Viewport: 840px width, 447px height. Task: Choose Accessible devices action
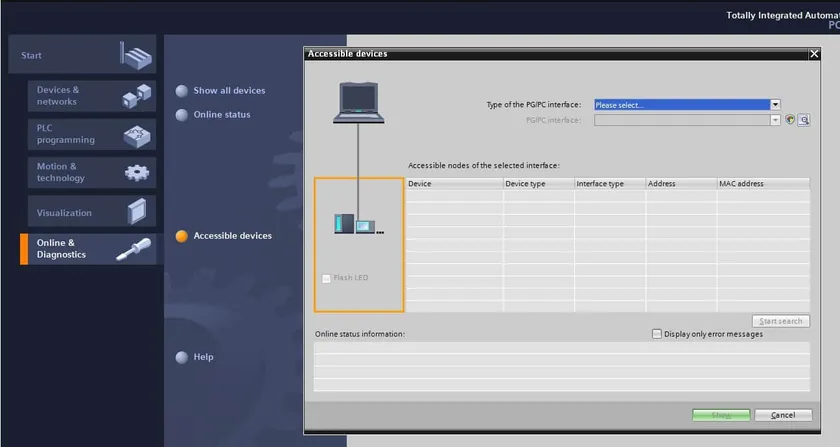224,236
